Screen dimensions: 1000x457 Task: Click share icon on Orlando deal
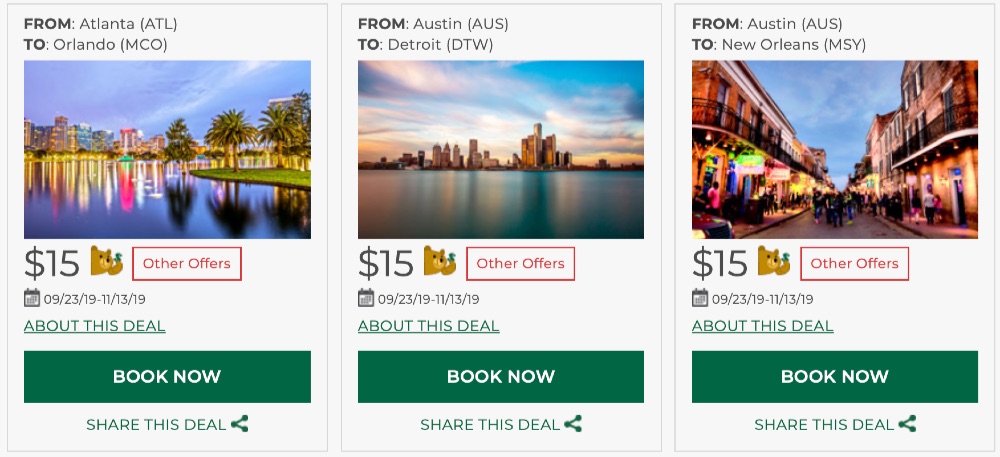click(x=240, y=424)
